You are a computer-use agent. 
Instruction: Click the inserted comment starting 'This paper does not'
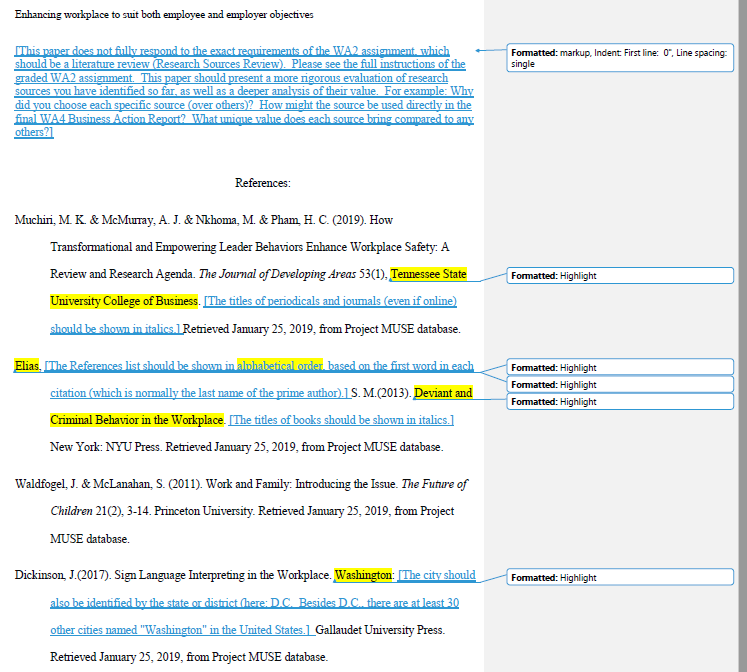click(244, 91)
